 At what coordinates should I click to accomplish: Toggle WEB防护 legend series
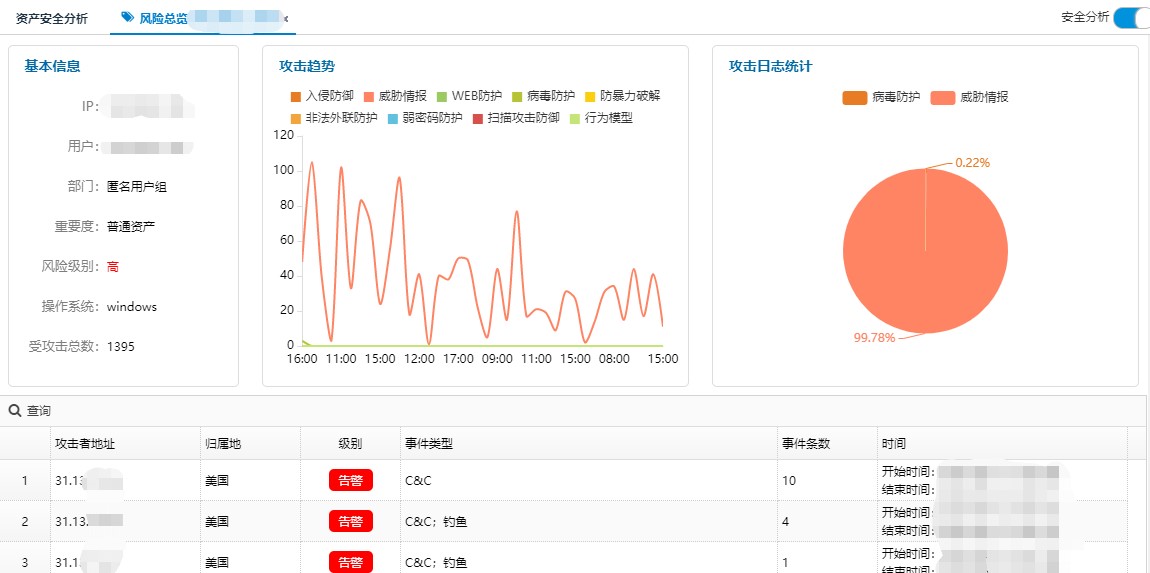click(x=469, y=96)
